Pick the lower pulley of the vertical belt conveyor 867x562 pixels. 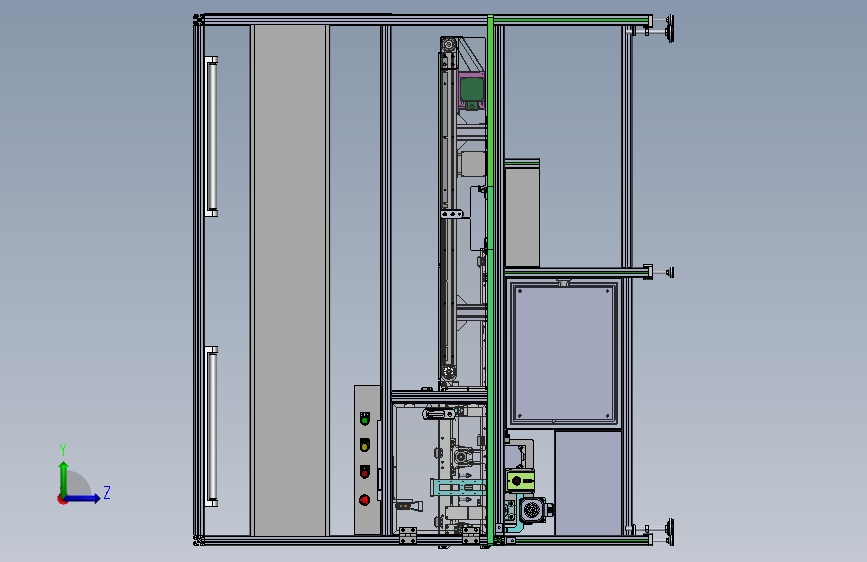tap(448, 372)
